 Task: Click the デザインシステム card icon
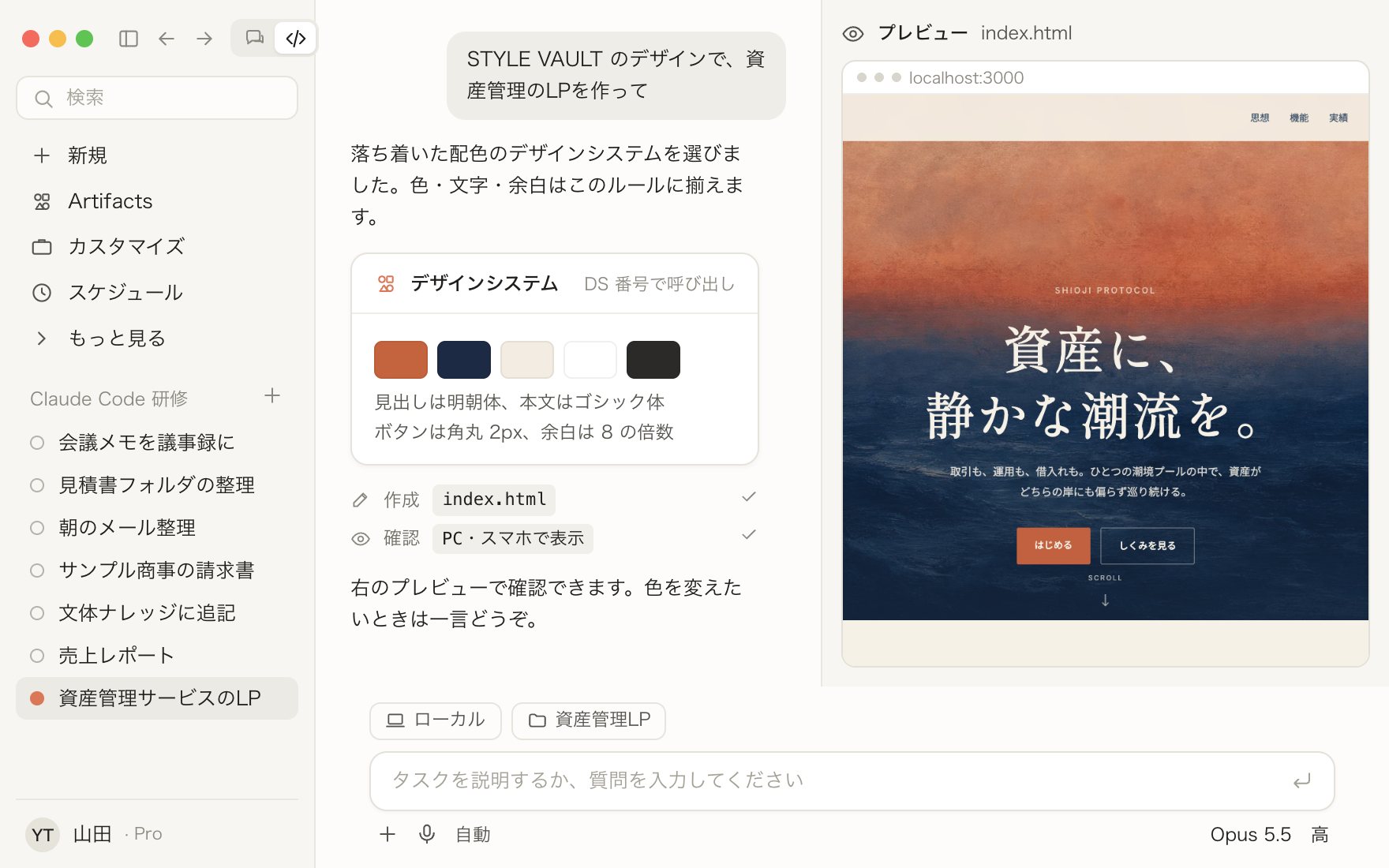[x=386, y=284]
